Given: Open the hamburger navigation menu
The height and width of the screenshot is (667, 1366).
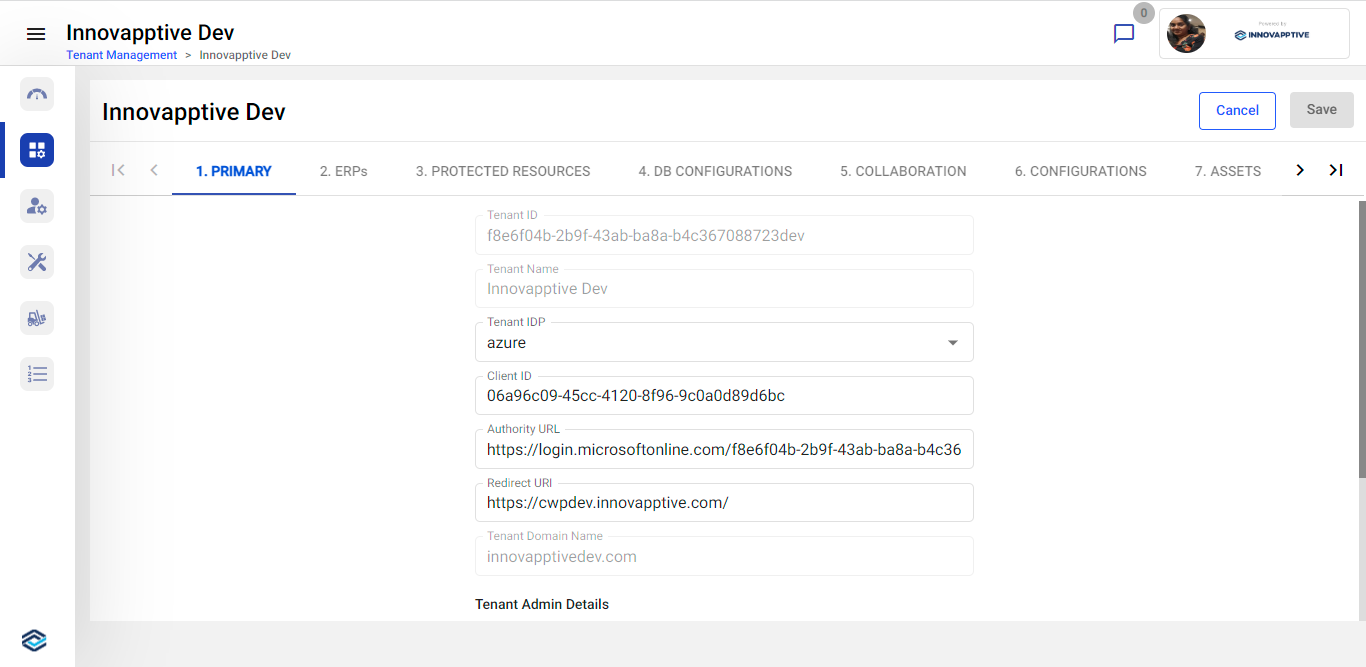Looking at the screenshot, I should click(x=36, y=34).
